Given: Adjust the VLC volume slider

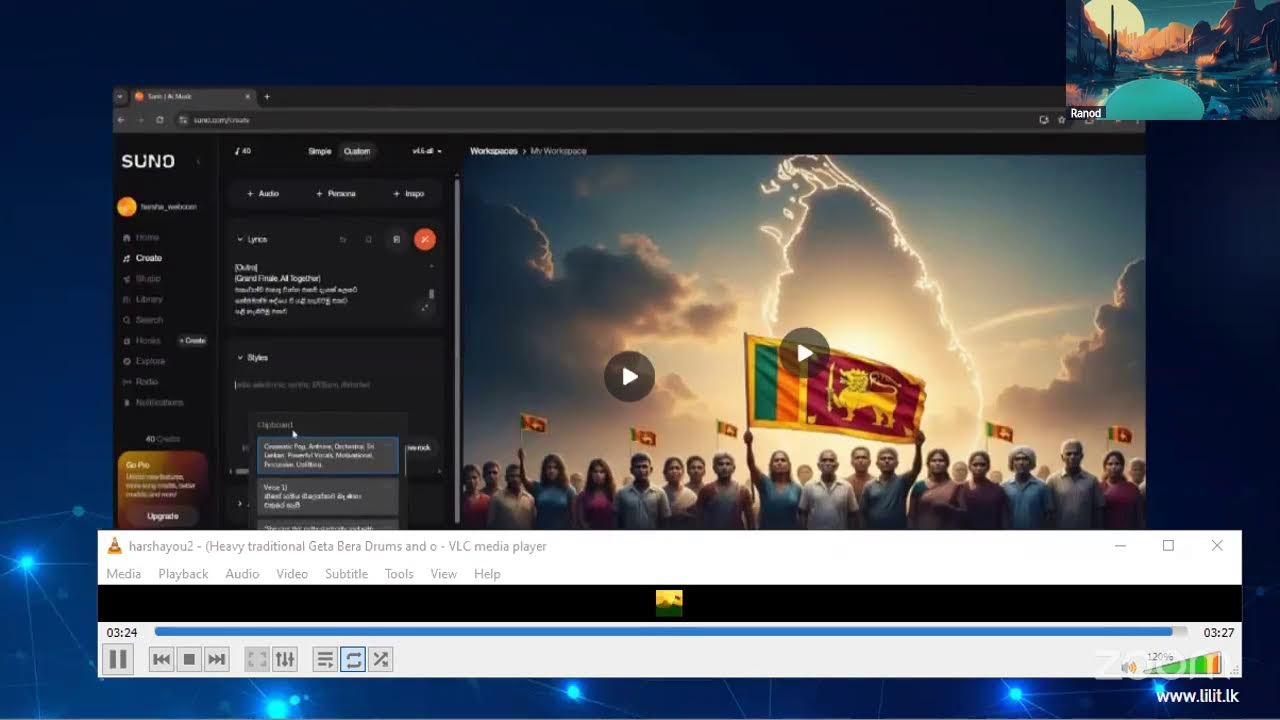Looking at the screenshot, I should tap(1183, 664).
